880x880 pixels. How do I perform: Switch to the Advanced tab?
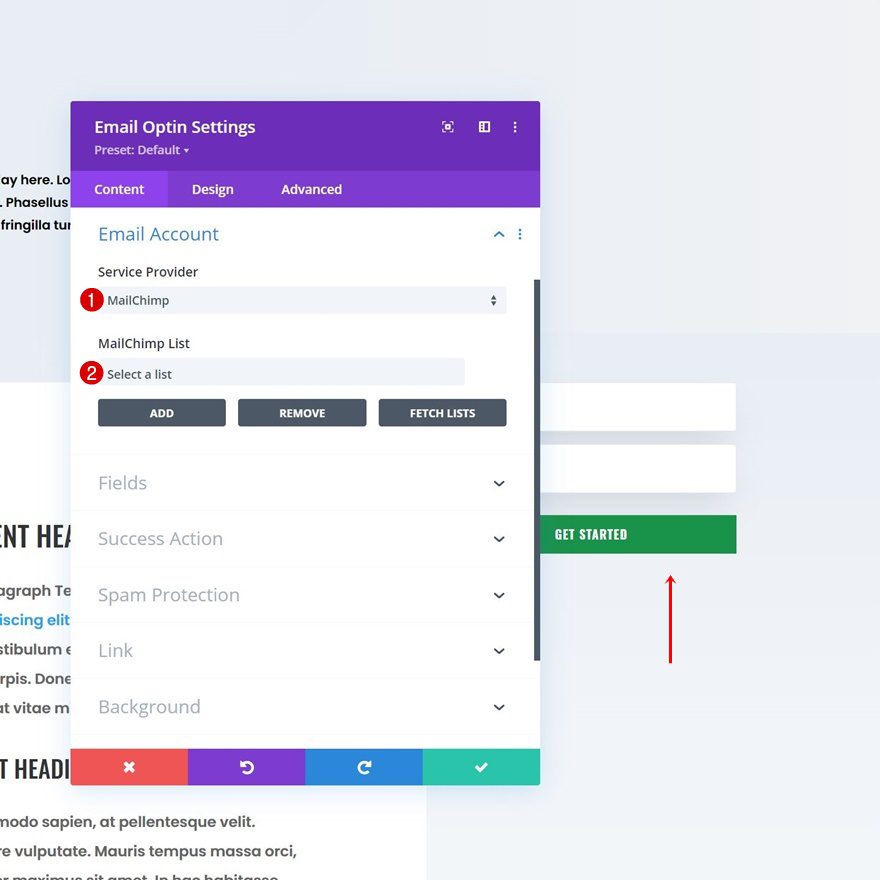click(310, 189)
